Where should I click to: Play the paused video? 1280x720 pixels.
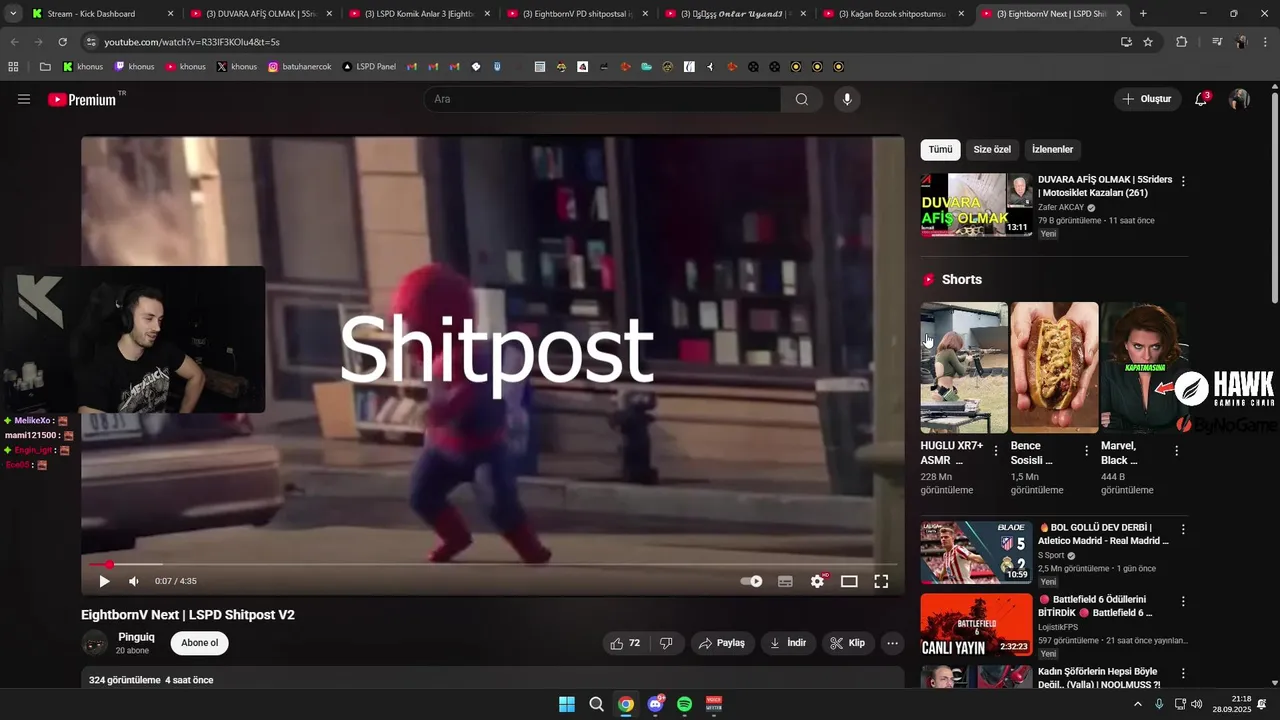[x=104, y=581]
